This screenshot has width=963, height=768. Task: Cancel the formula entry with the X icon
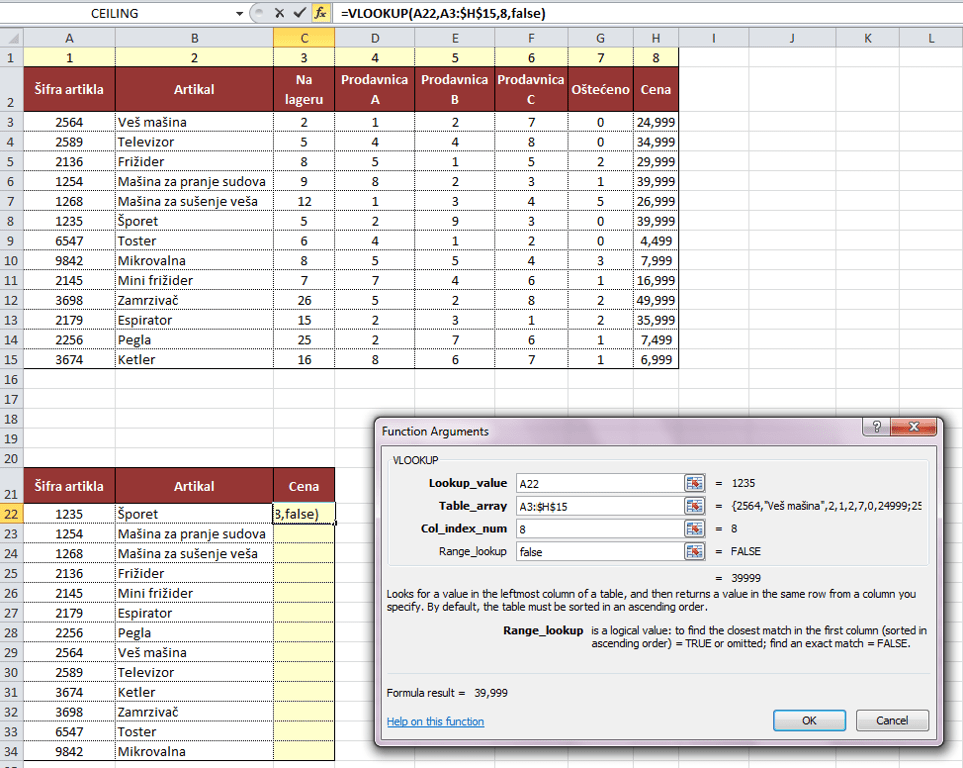click(x=279, y=13)
